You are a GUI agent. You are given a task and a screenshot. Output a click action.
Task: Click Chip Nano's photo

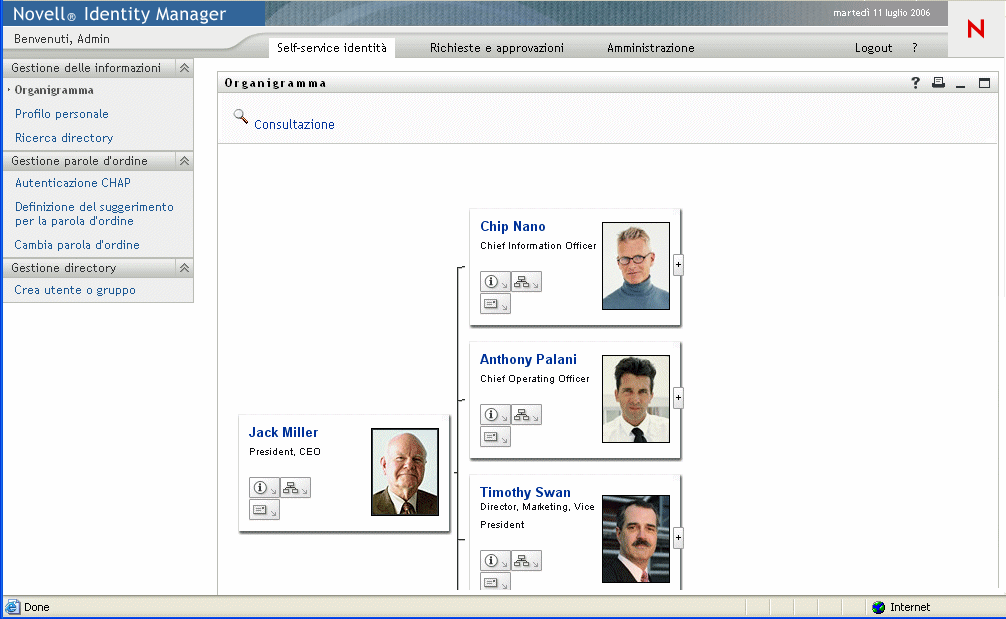636,266
